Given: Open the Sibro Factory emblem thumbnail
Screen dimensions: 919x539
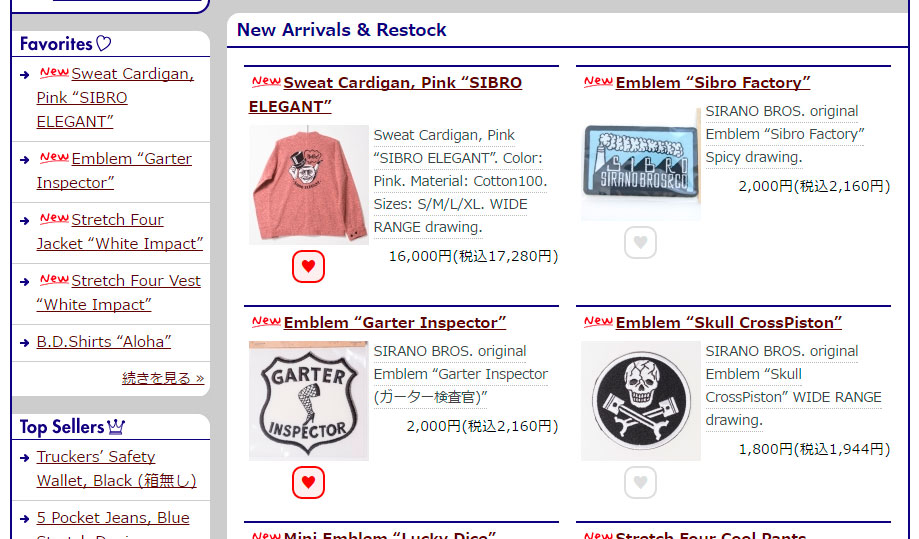Looking at the screenshot, I should click(x=641, y=161).
